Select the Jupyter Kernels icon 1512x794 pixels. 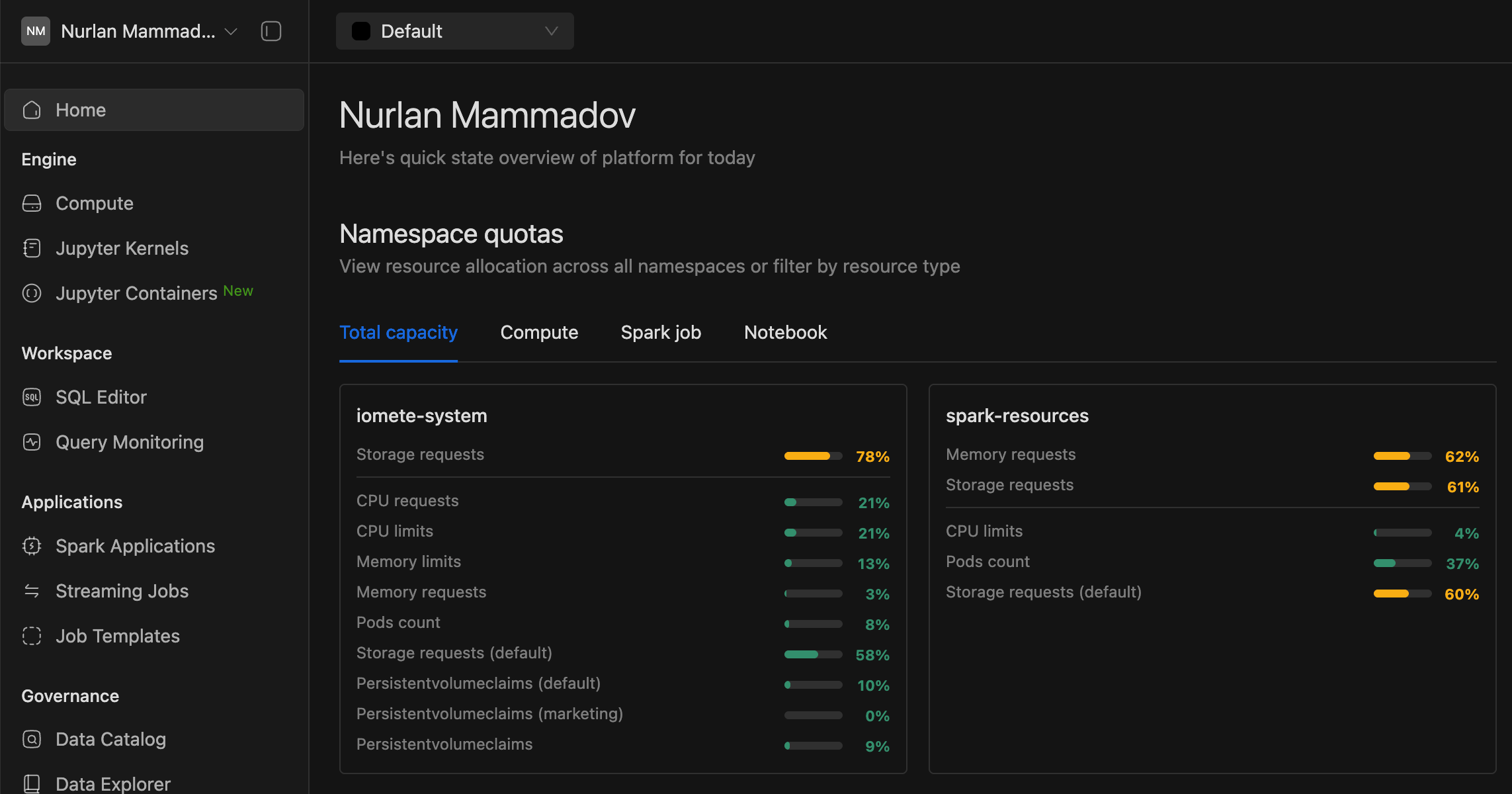point(31,248)
